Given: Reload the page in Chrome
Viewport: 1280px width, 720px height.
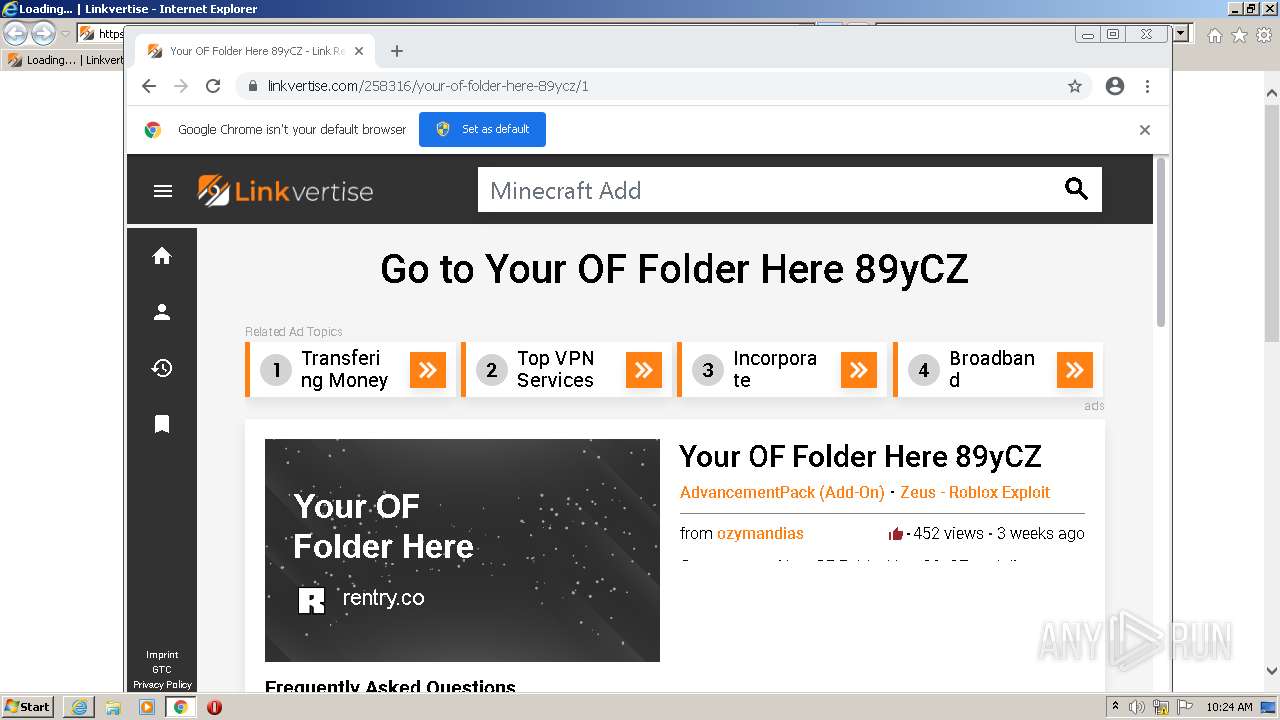Looking at the screenshot, I should [x=213, y=86].
